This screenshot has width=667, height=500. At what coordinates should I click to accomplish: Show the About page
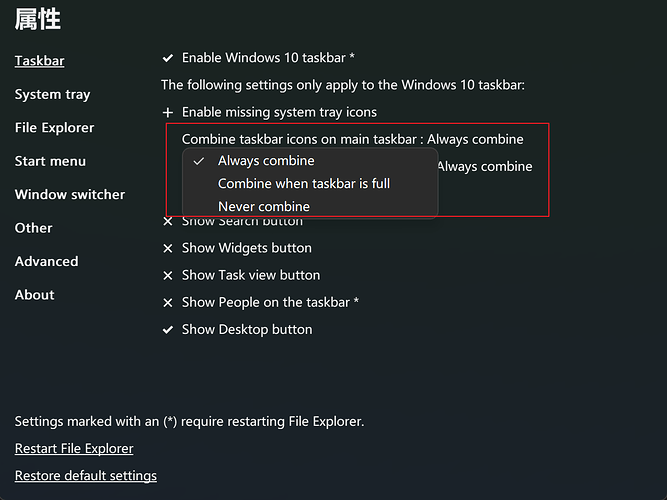click(x=34, y=295)
